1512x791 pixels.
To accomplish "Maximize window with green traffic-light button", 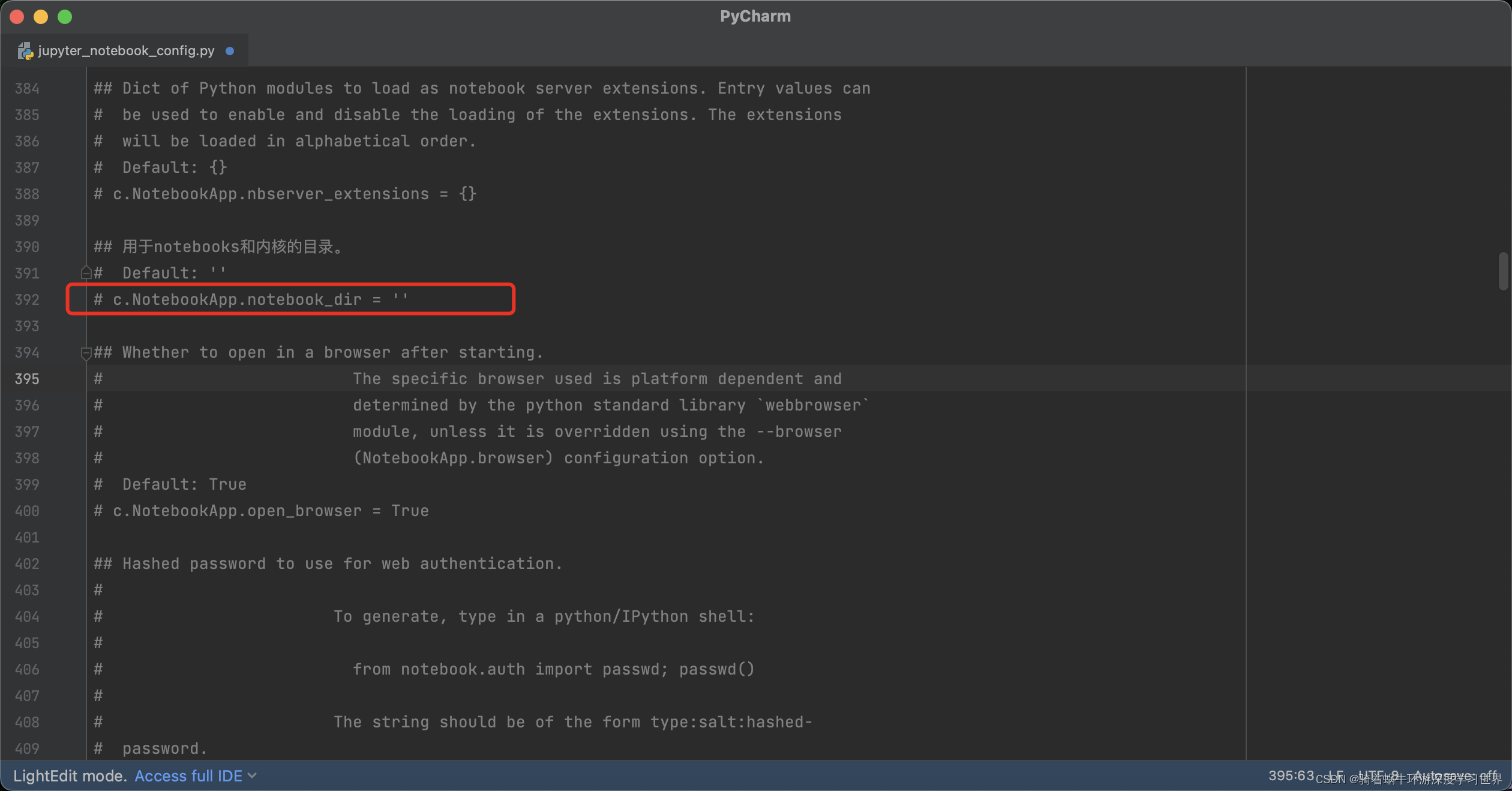I will click(x=65, y=17).
